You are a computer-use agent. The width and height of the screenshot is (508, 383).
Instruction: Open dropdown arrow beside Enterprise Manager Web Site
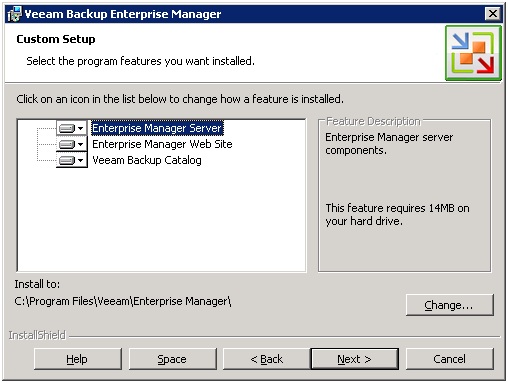(80, 144)
